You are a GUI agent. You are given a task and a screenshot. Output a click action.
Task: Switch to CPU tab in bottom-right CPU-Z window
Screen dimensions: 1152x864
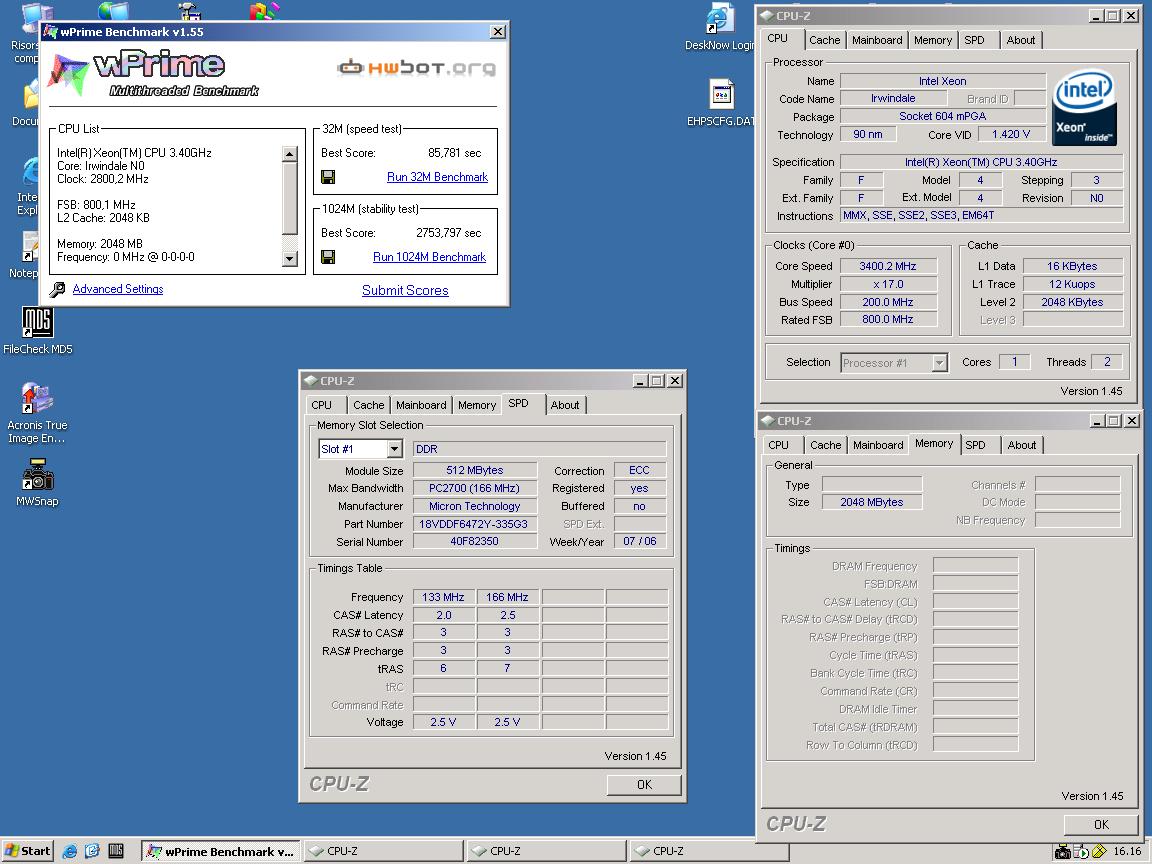pyautogui.click(x=779, y=445)
